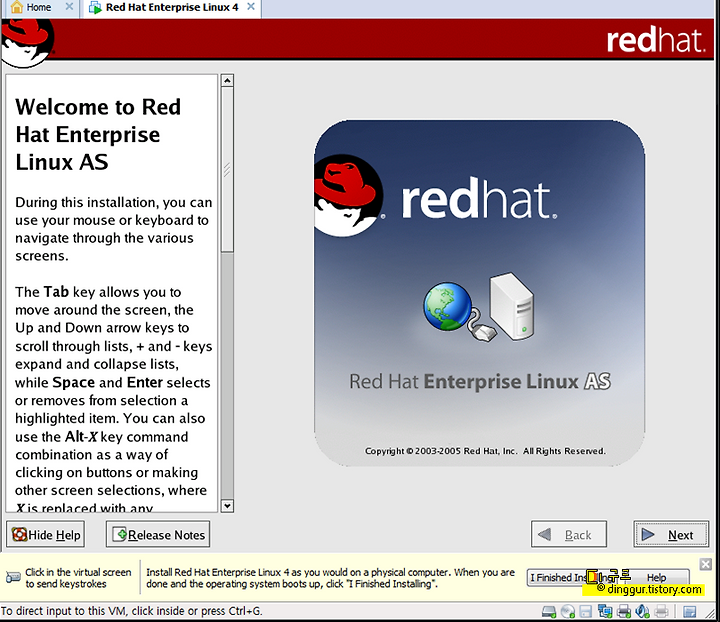Click the 'Click in the virtual screen' hint text

[x=78, y=578]
